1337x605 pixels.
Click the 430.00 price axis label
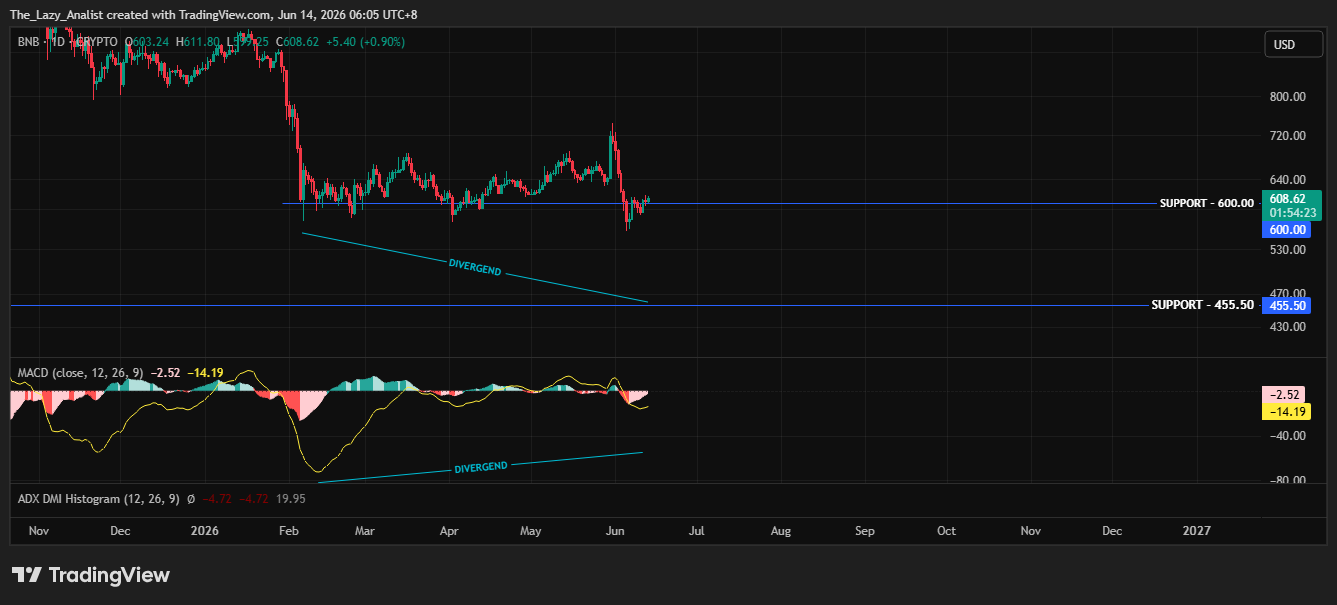1288,327
